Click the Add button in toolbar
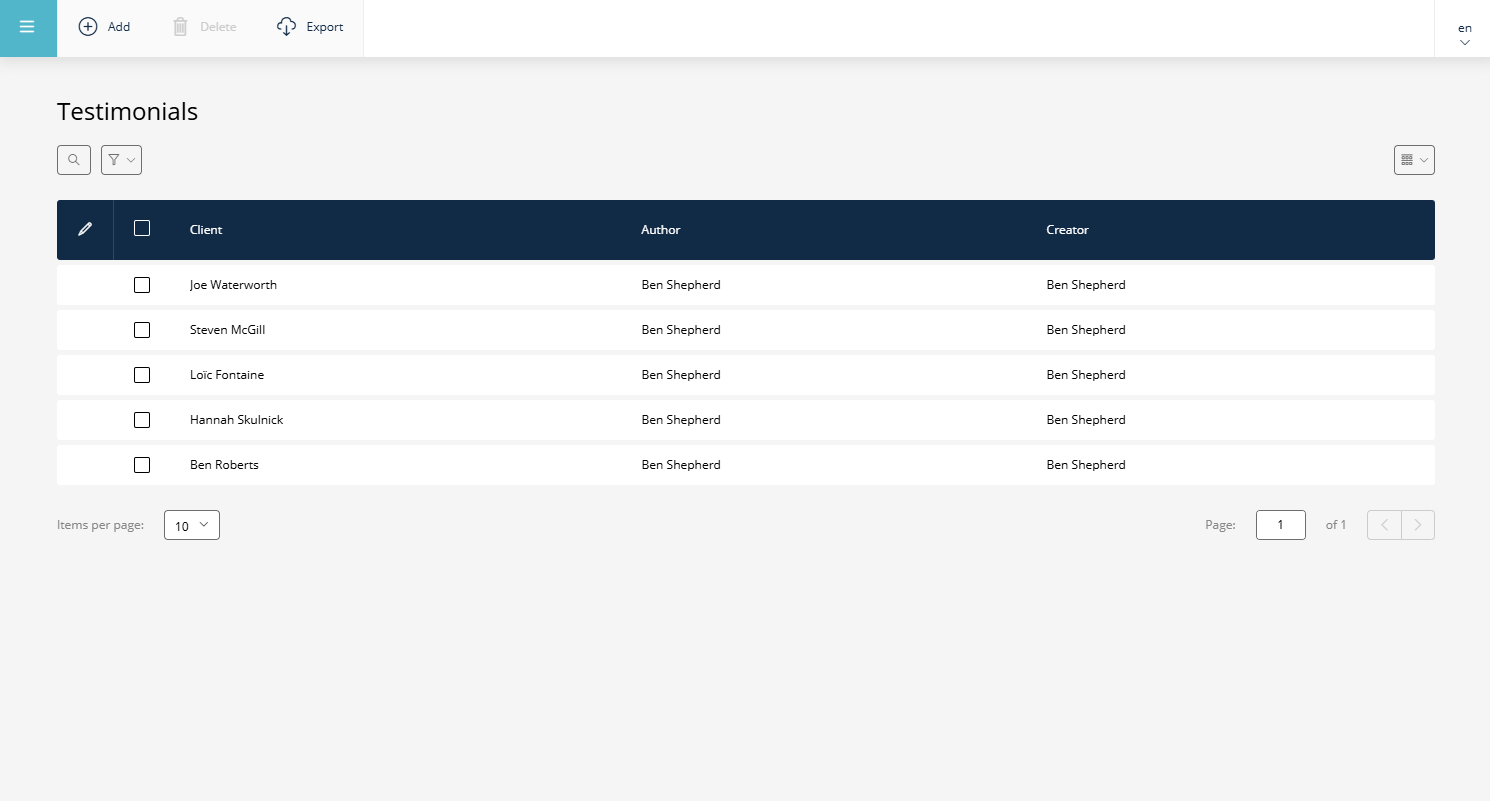This screenshot has height=801, width=1490. 104,27
